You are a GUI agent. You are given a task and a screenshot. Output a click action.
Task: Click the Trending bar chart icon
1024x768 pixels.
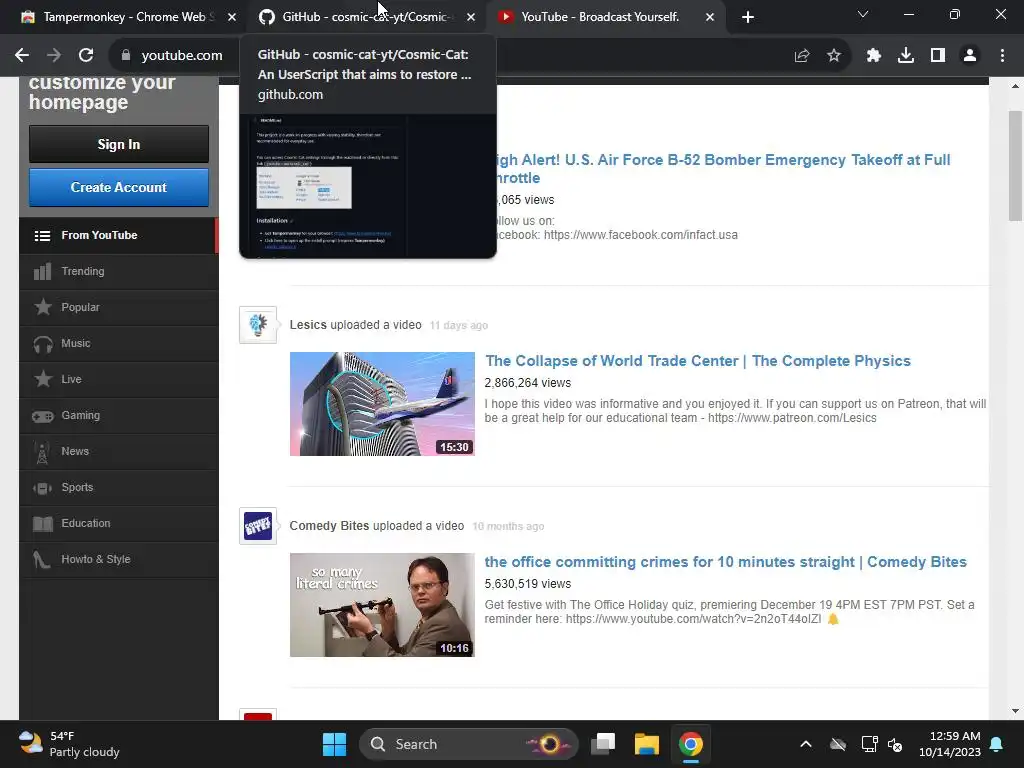(x=42, y=271)
